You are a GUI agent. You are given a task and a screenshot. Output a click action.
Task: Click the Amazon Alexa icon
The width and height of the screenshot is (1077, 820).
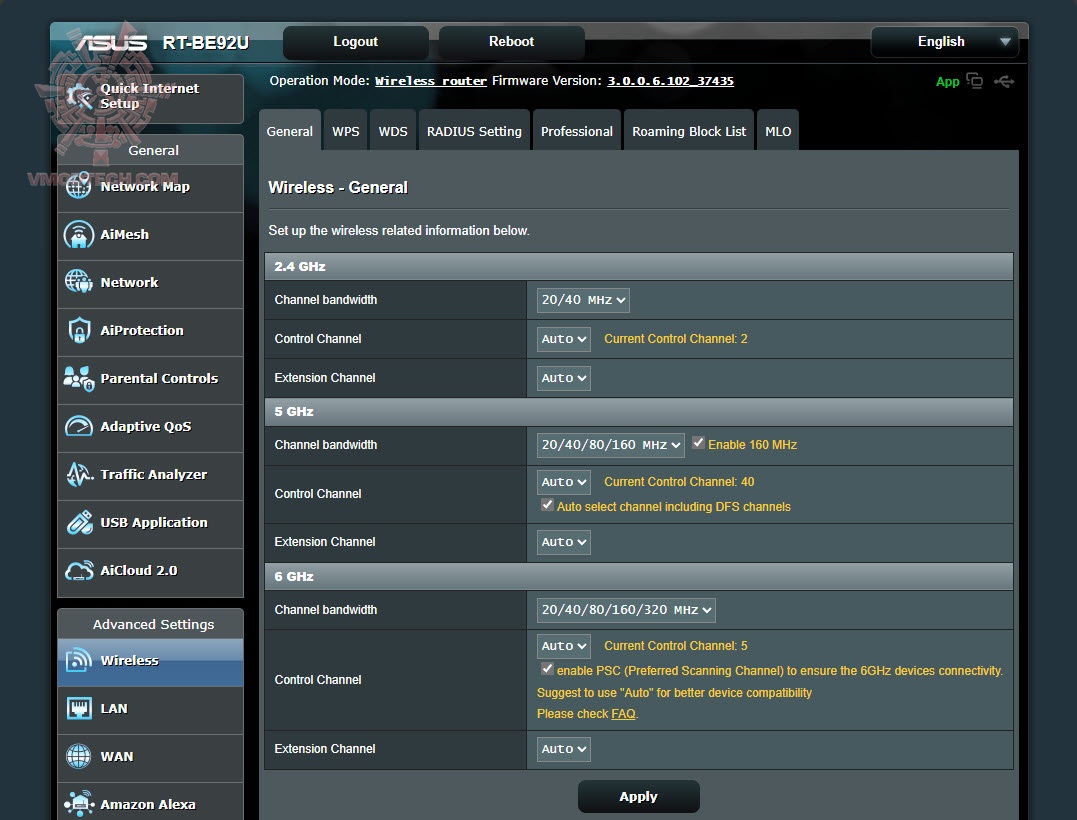click(78, 804)
